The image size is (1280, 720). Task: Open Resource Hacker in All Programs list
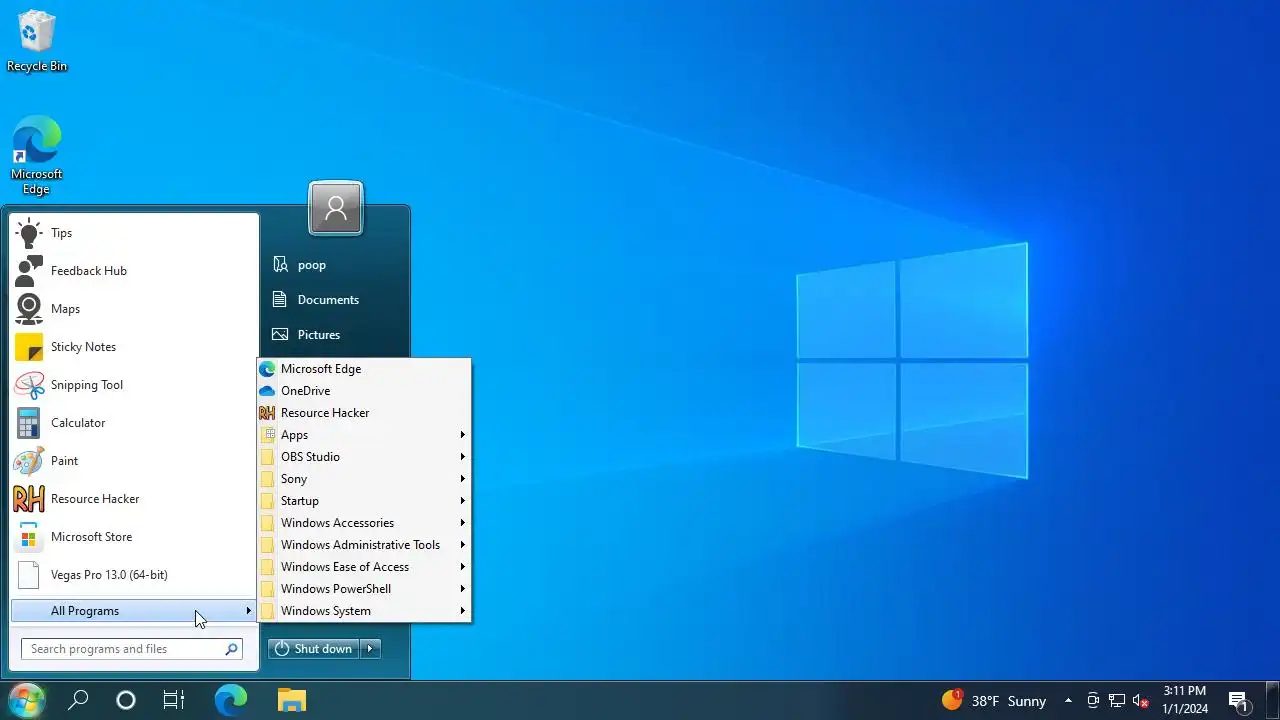coord(364,413)
